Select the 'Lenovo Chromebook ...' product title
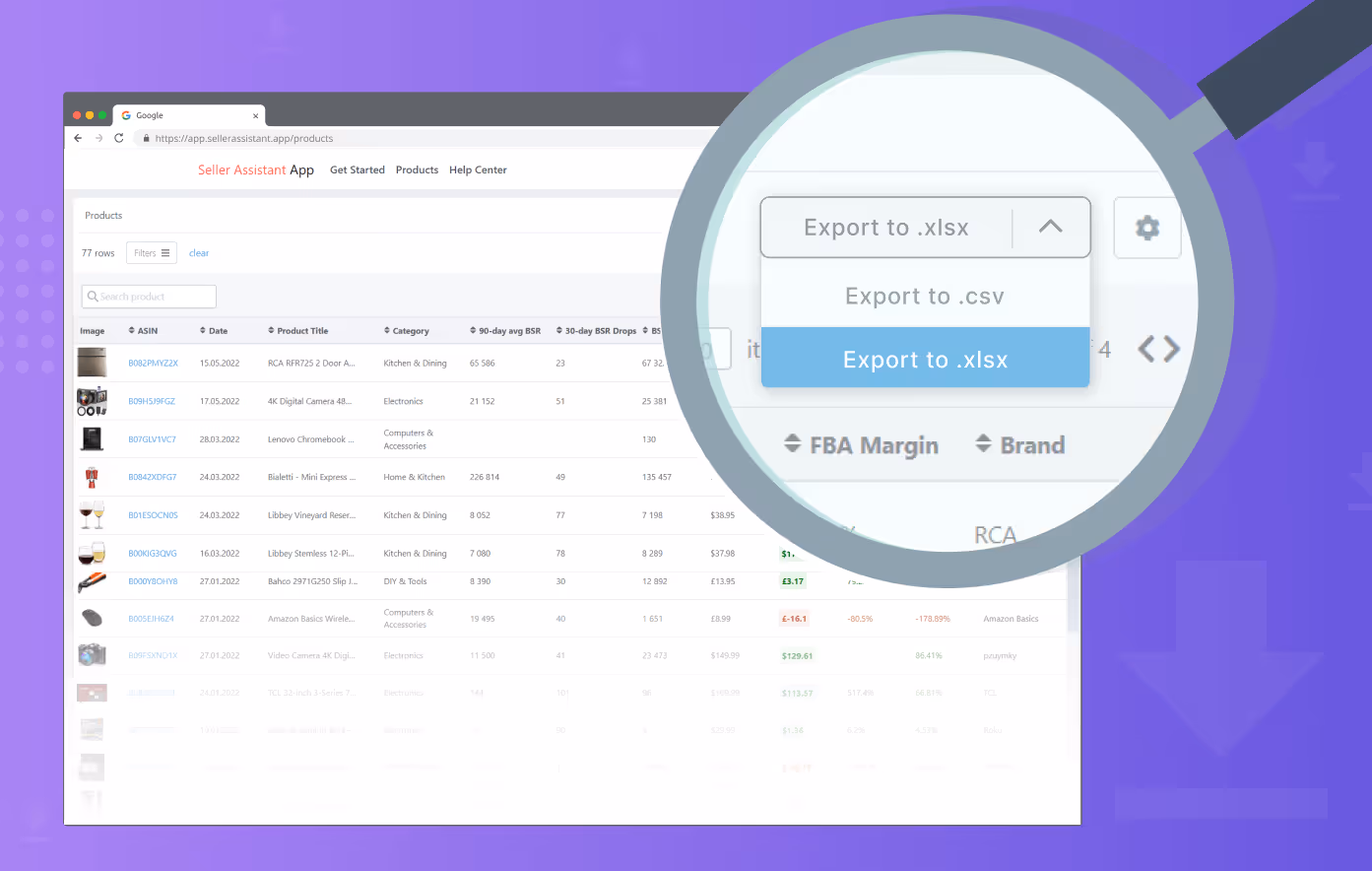1372x871 pixels. 310,439
